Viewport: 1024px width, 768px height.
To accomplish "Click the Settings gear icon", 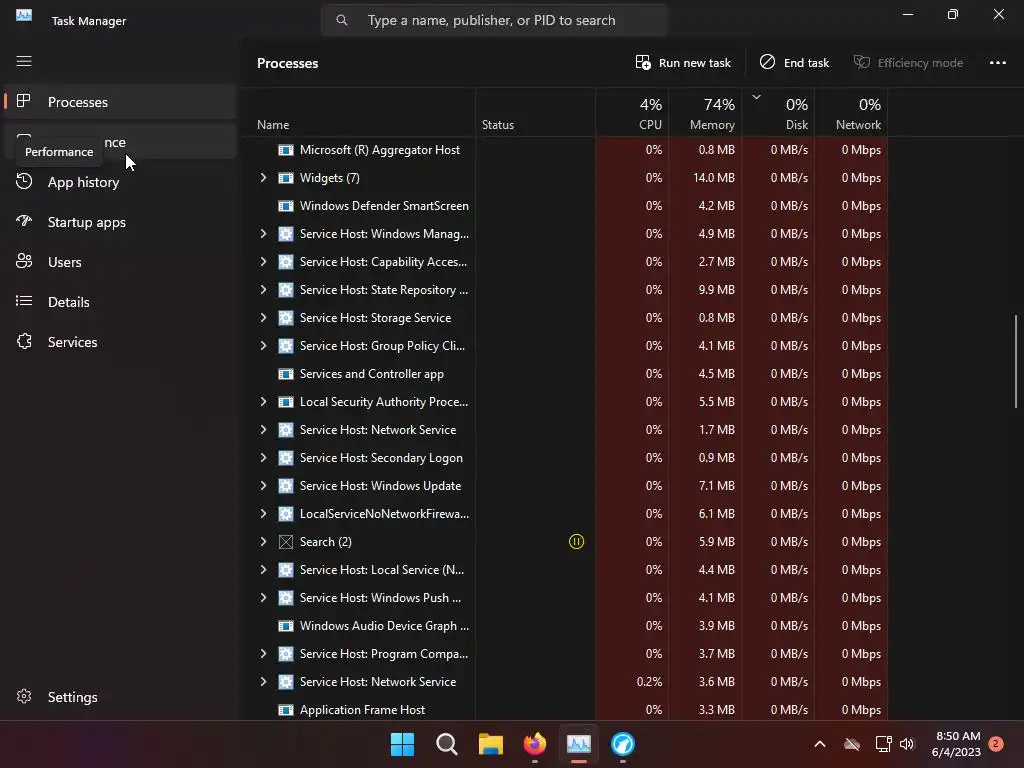I will pos(24,696).
